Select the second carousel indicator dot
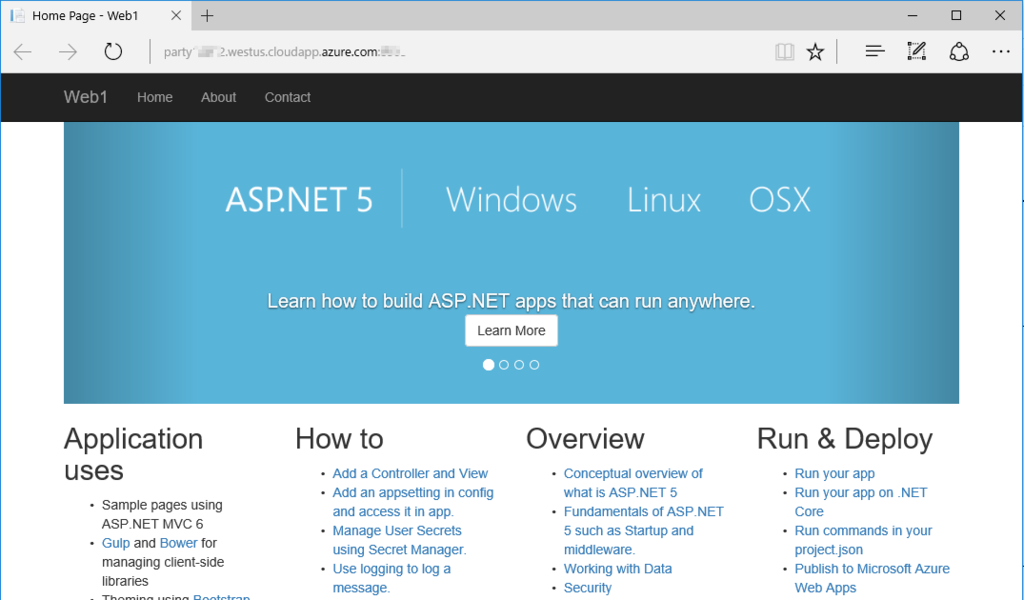 pos(504,365)
